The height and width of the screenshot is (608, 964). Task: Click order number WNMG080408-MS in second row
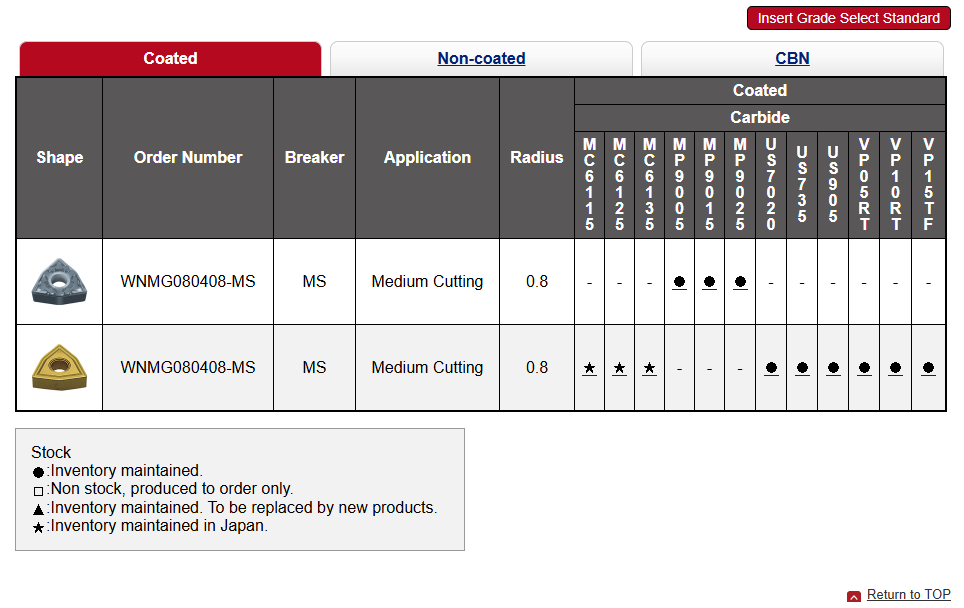(x=188, y=368)
